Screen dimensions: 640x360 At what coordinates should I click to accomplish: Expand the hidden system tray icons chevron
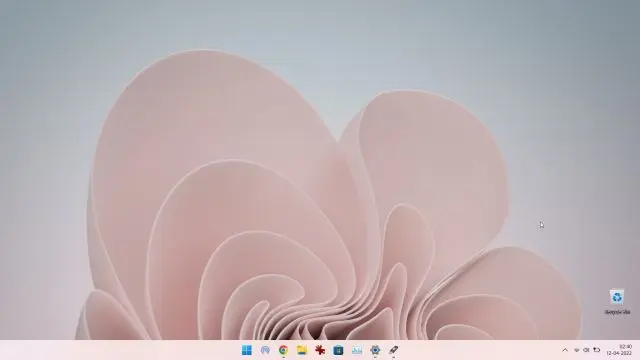[565, 350]
